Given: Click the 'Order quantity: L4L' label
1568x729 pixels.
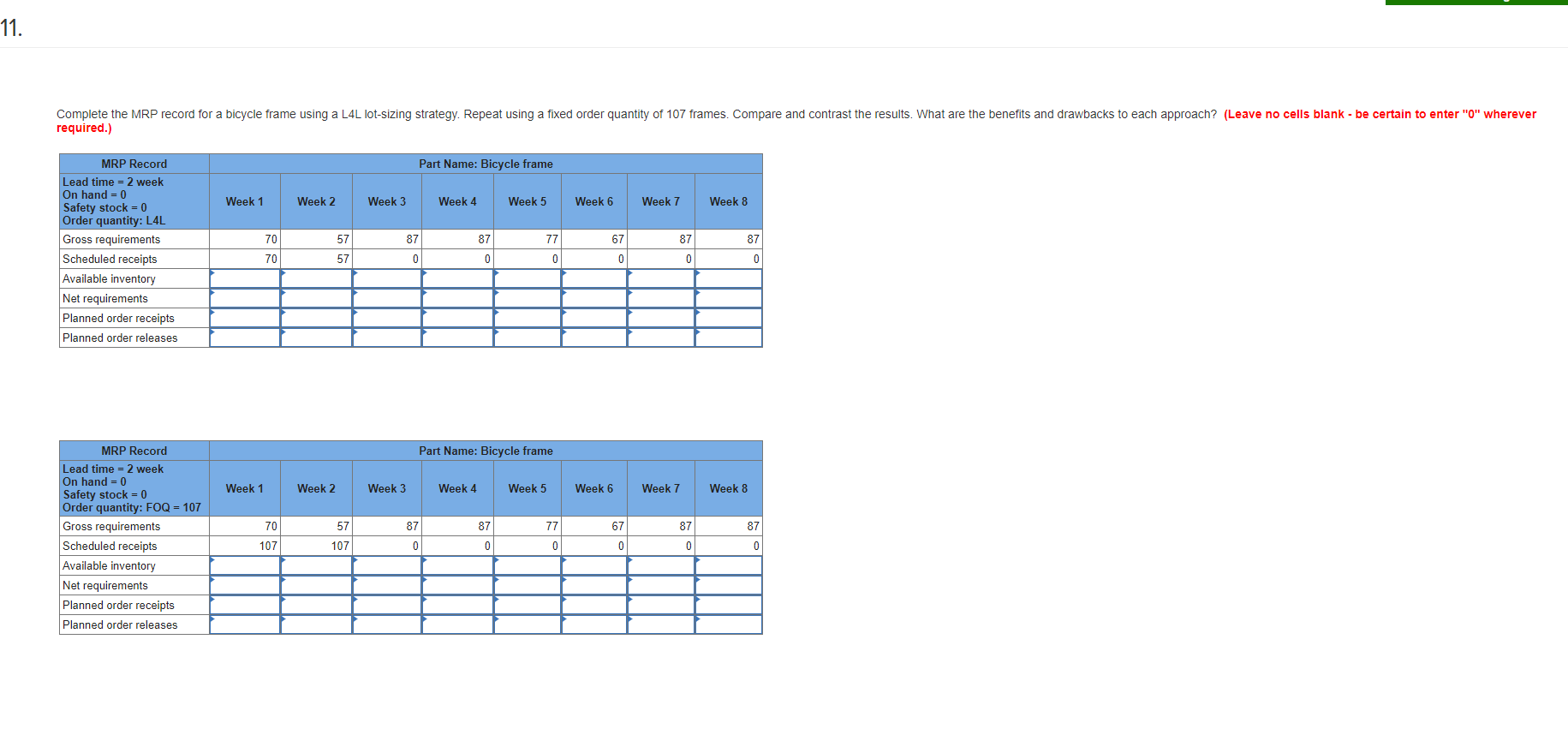Looking at the screenshot, I should [114, 220].
